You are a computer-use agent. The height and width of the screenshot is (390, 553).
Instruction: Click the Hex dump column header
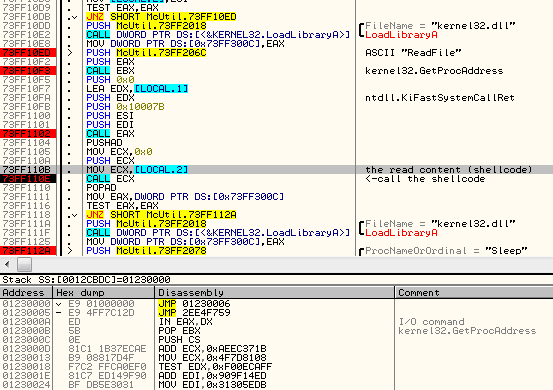click(104, 293)
